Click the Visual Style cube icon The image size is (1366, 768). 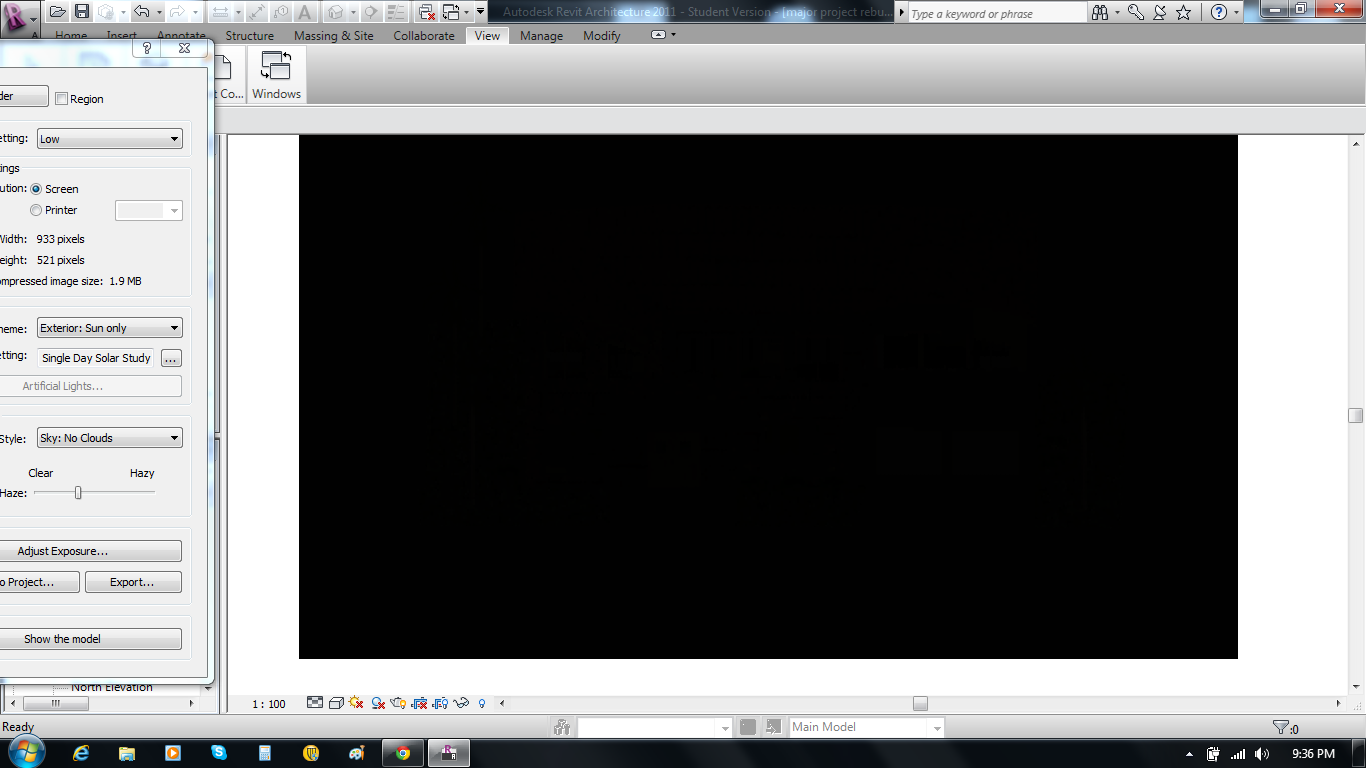(336, 703)
